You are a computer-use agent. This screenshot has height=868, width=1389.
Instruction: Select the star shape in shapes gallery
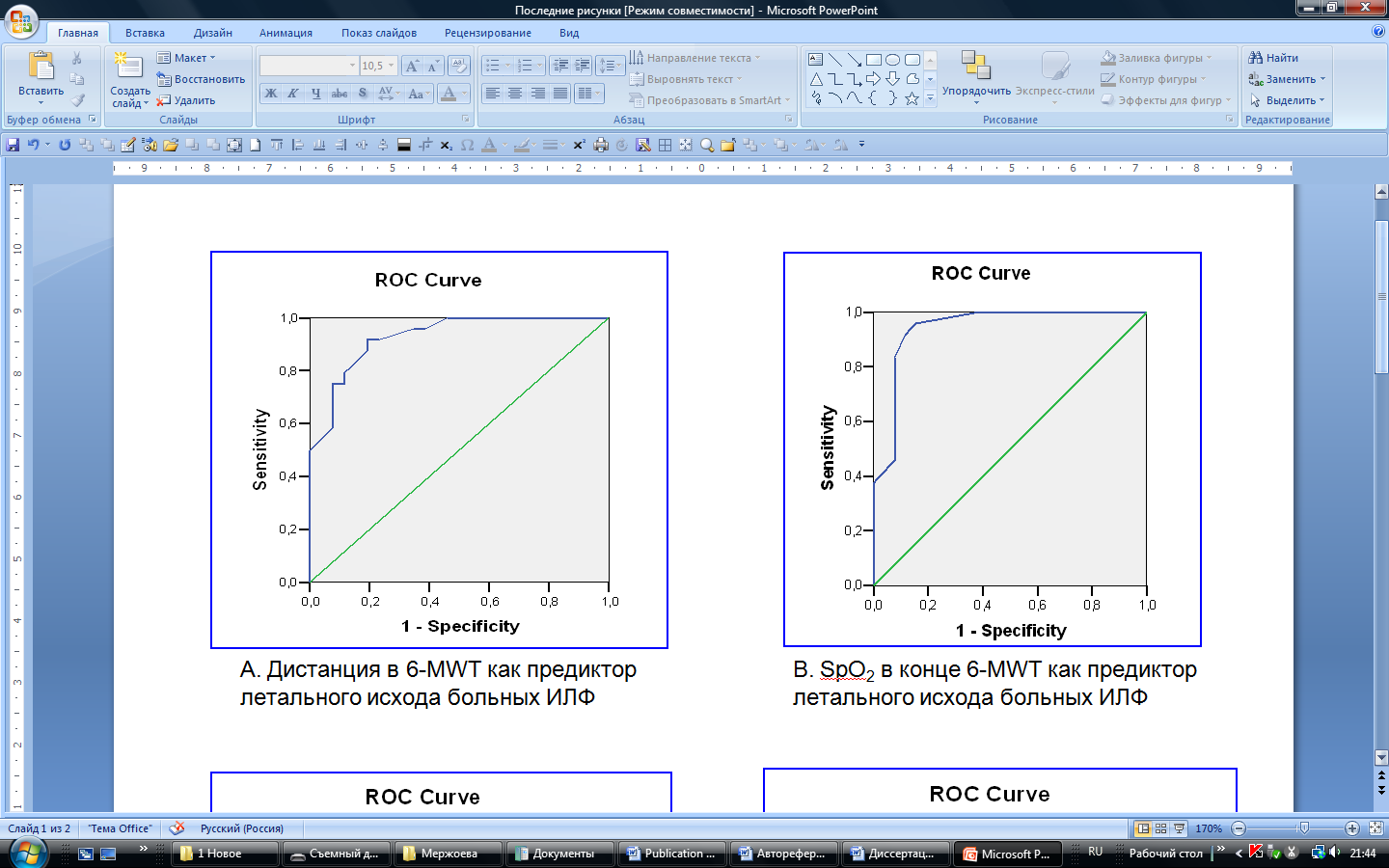click(912, 98)
